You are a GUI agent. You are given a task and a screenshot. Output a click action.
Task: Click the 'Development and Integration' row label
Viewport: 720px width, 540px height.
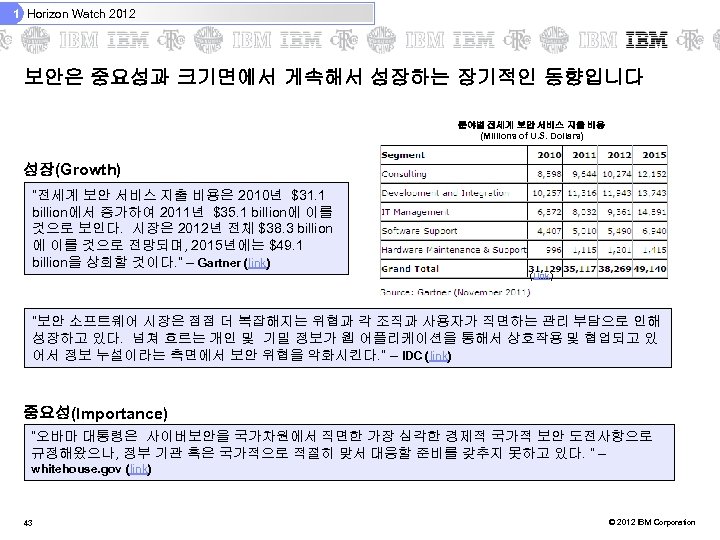[x=445, y=193]
